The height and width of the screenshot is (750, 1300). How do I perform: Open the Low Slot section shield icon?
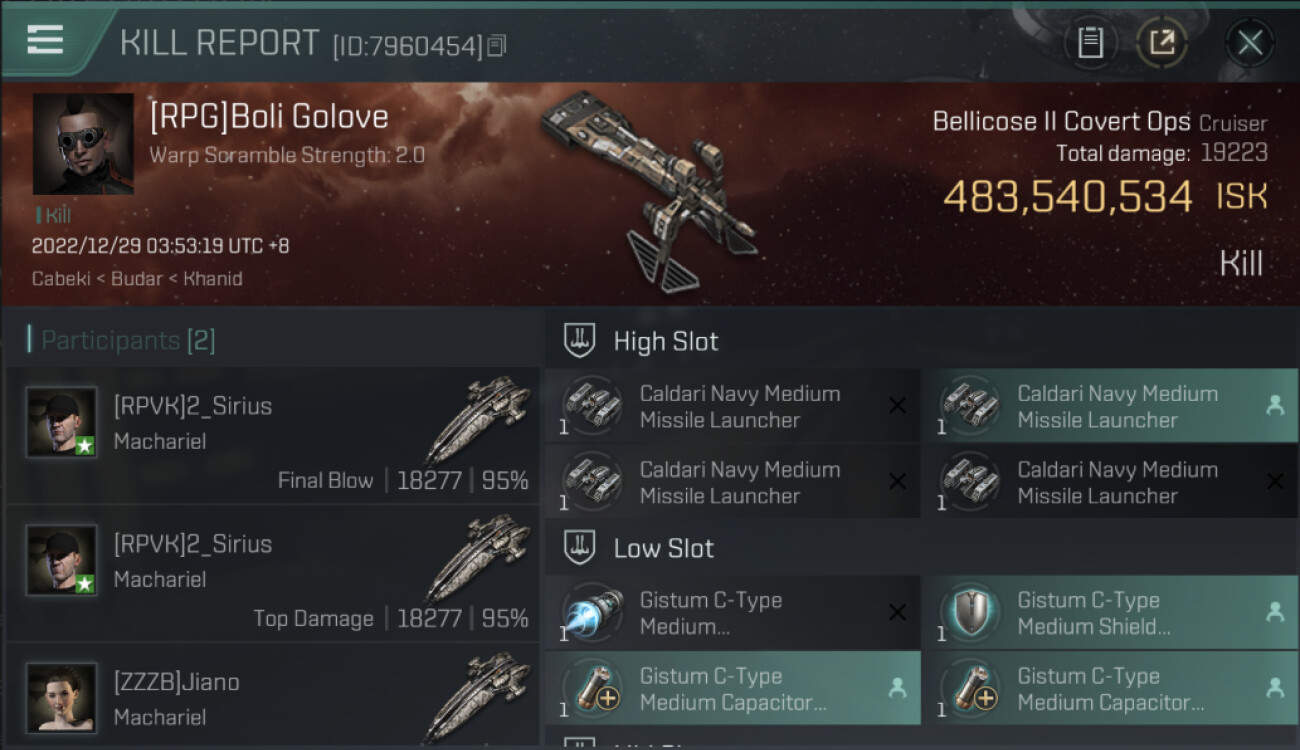(x=580, y=548)
